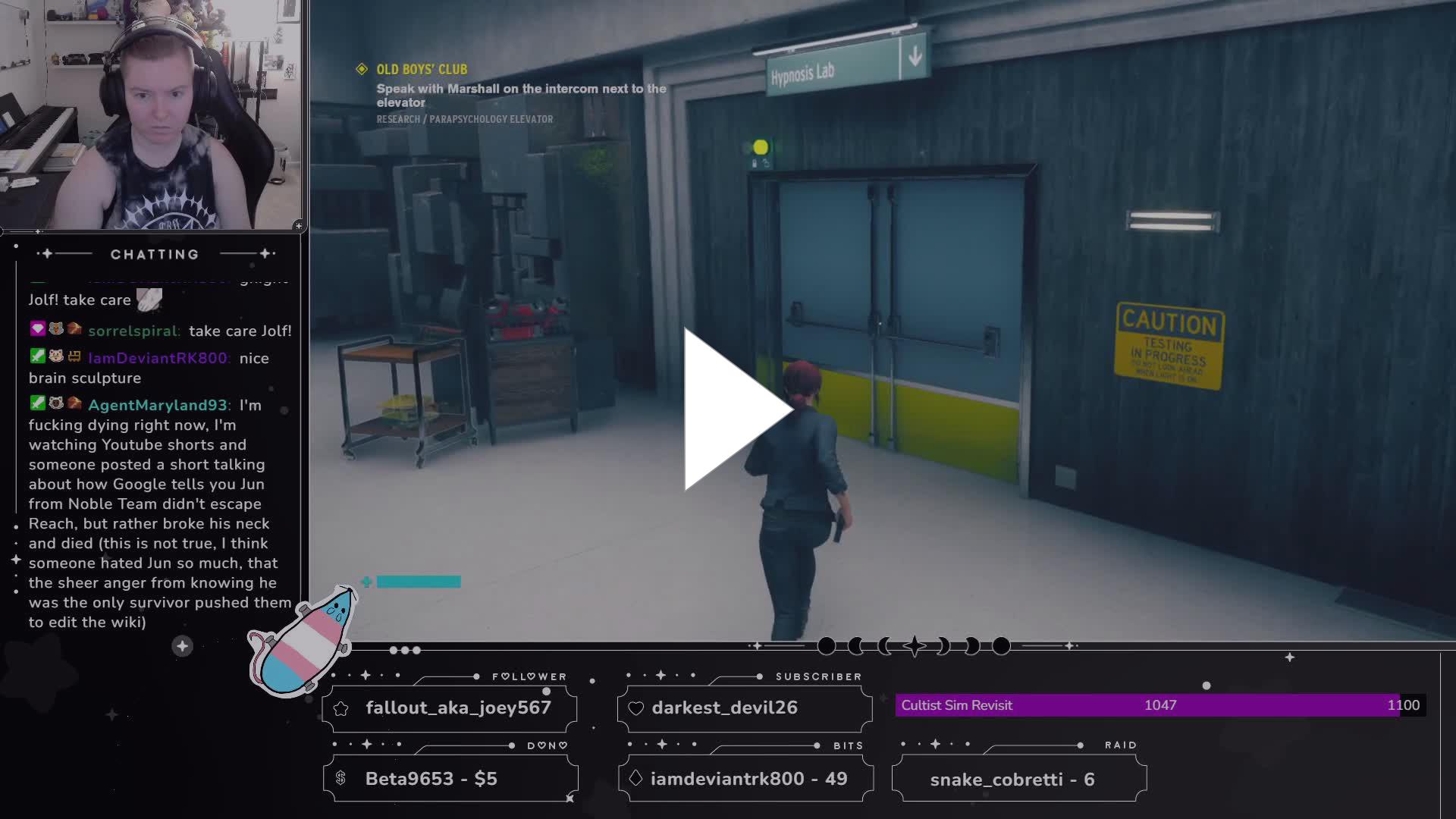1456x819 pixels.
Task: Click the dollar sign icon on Beta9653's donation
Action: (x=340, y=778)
